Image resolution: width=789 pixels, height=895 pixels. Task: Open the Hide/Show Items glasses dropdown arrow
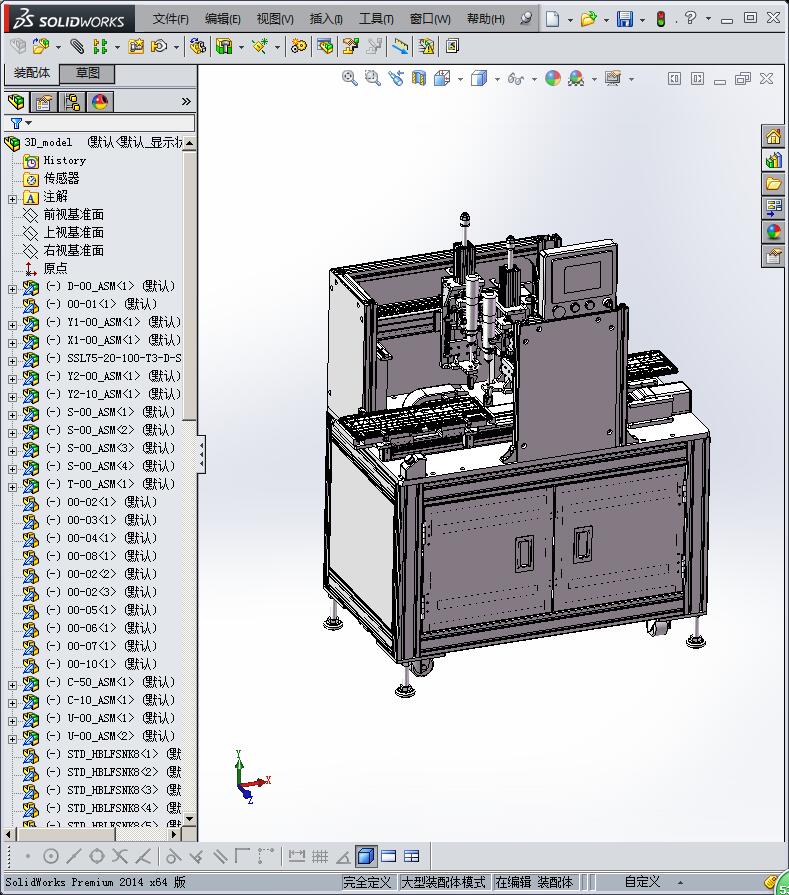(x=534, y=79)
